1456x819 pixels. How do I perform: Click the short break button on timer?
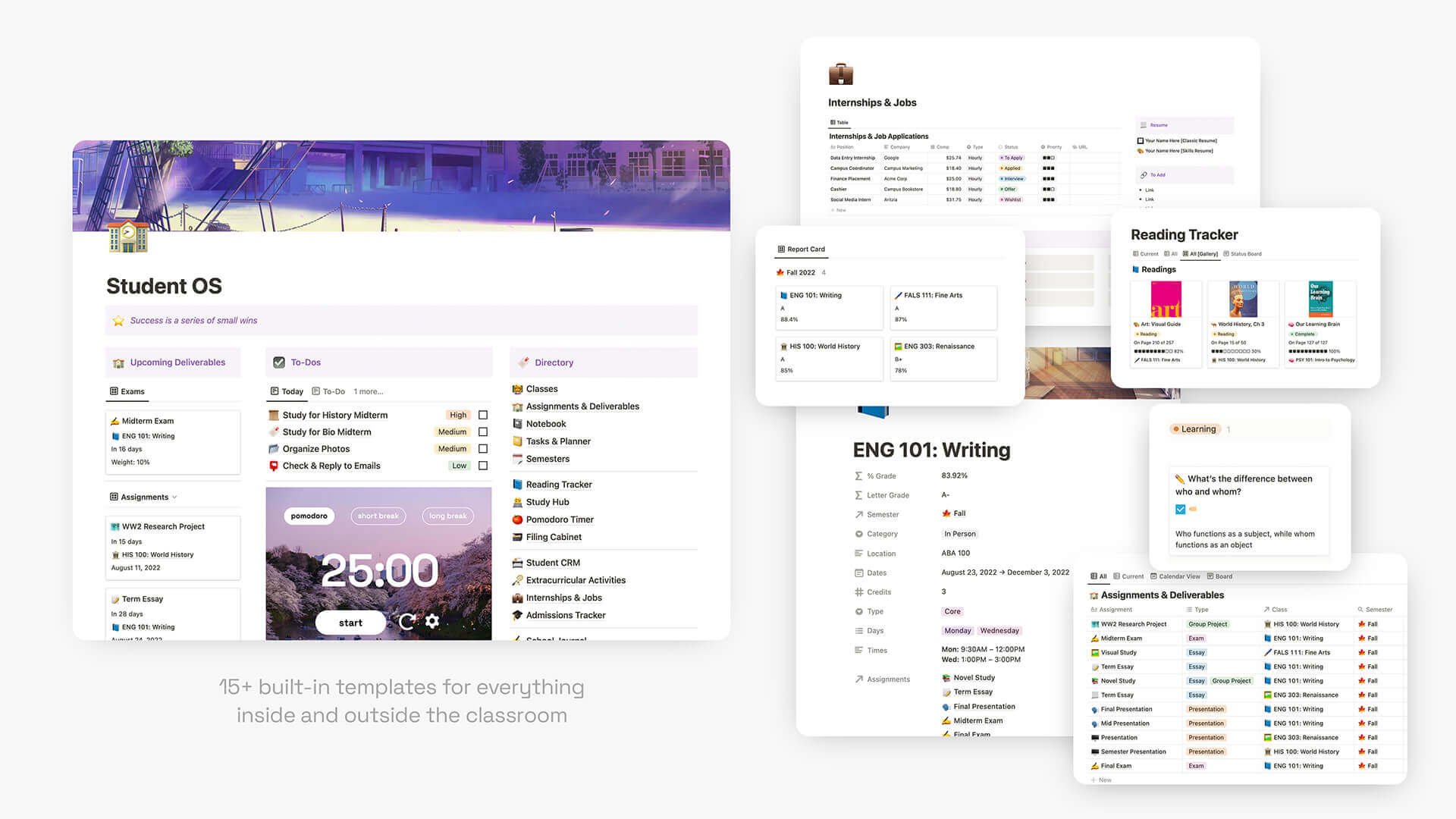378,516
